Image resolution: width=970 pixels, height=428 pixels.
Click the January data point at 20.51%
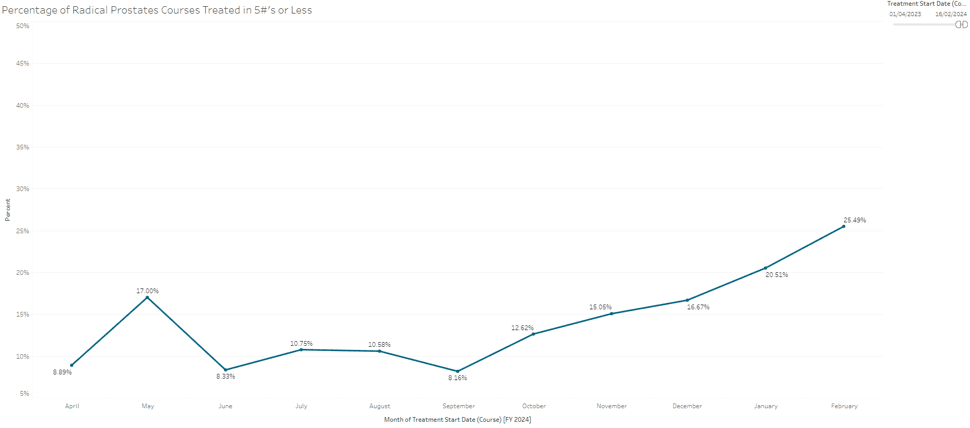pyautogui.click(x=766, y=268)
